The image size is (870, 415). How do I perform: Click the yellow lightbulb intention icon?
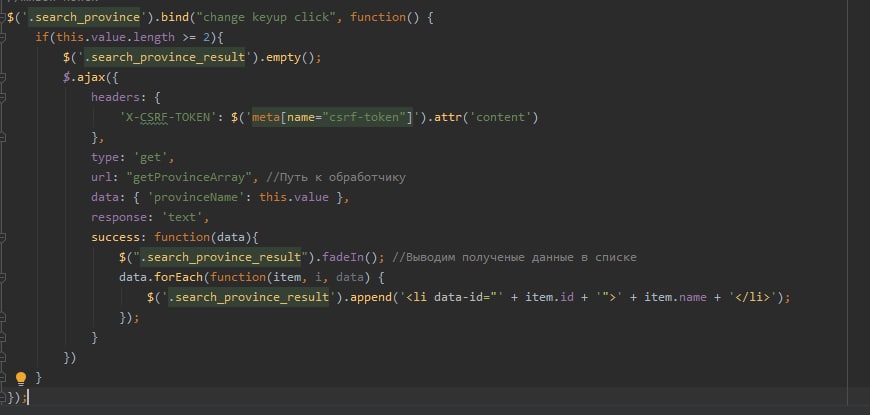point(21,378)
